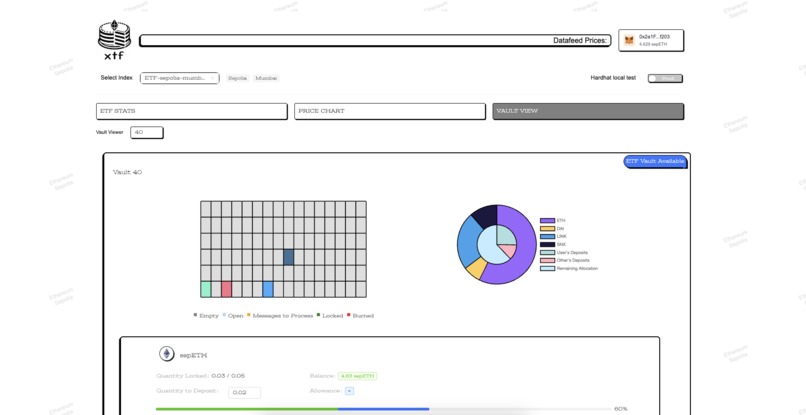Click the xtf cake logo

pos(114,40)
